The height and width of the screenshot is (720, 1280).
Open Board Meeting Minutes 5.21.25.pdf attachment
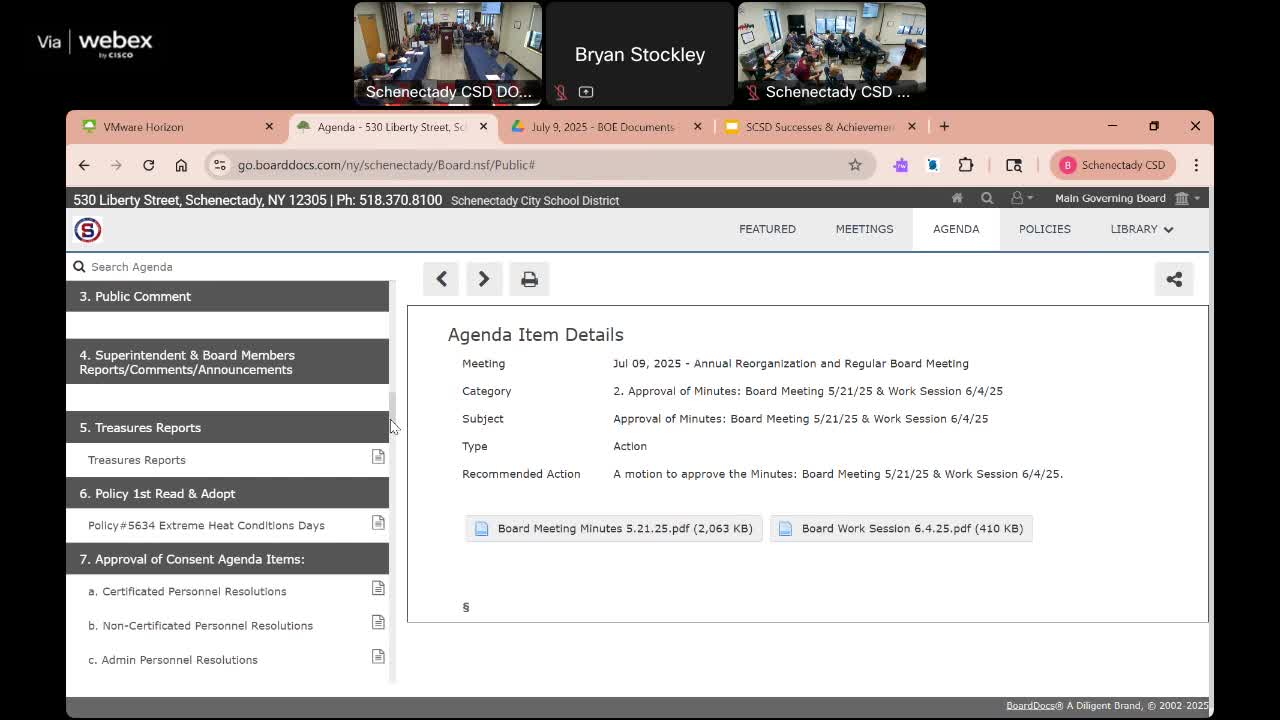pyautogui.click(x=614, y=528)
